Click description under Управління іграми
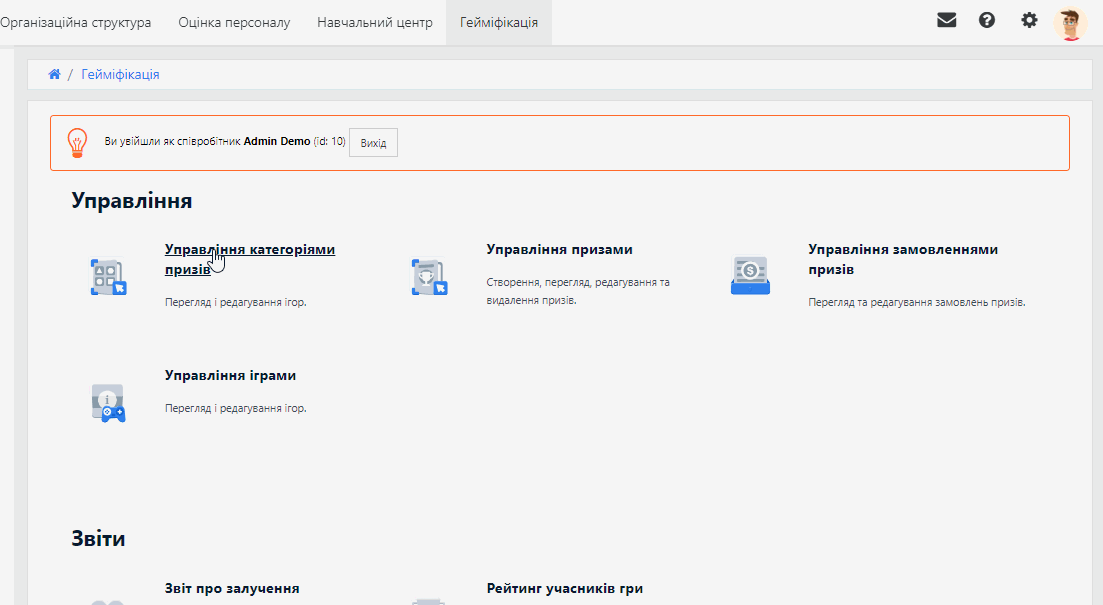Viewport: 1103px width, 605px height. [x=236, y=408]
